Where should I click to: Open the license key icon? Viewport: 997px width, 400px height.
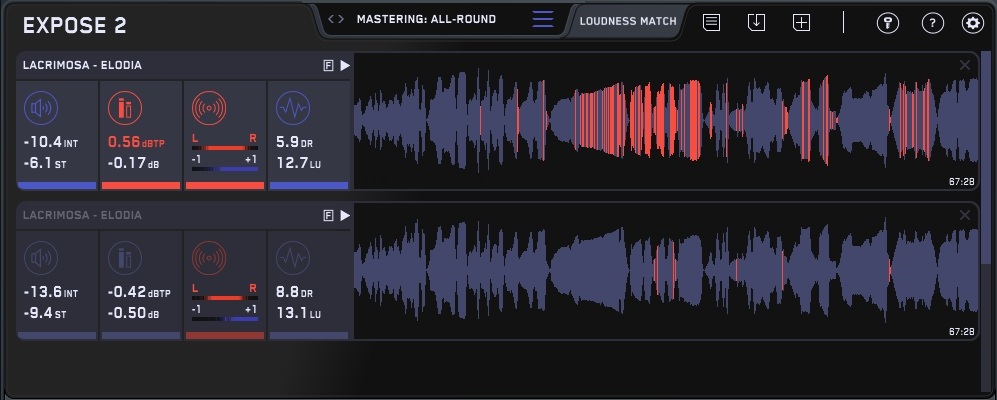(x=888, y=23)
